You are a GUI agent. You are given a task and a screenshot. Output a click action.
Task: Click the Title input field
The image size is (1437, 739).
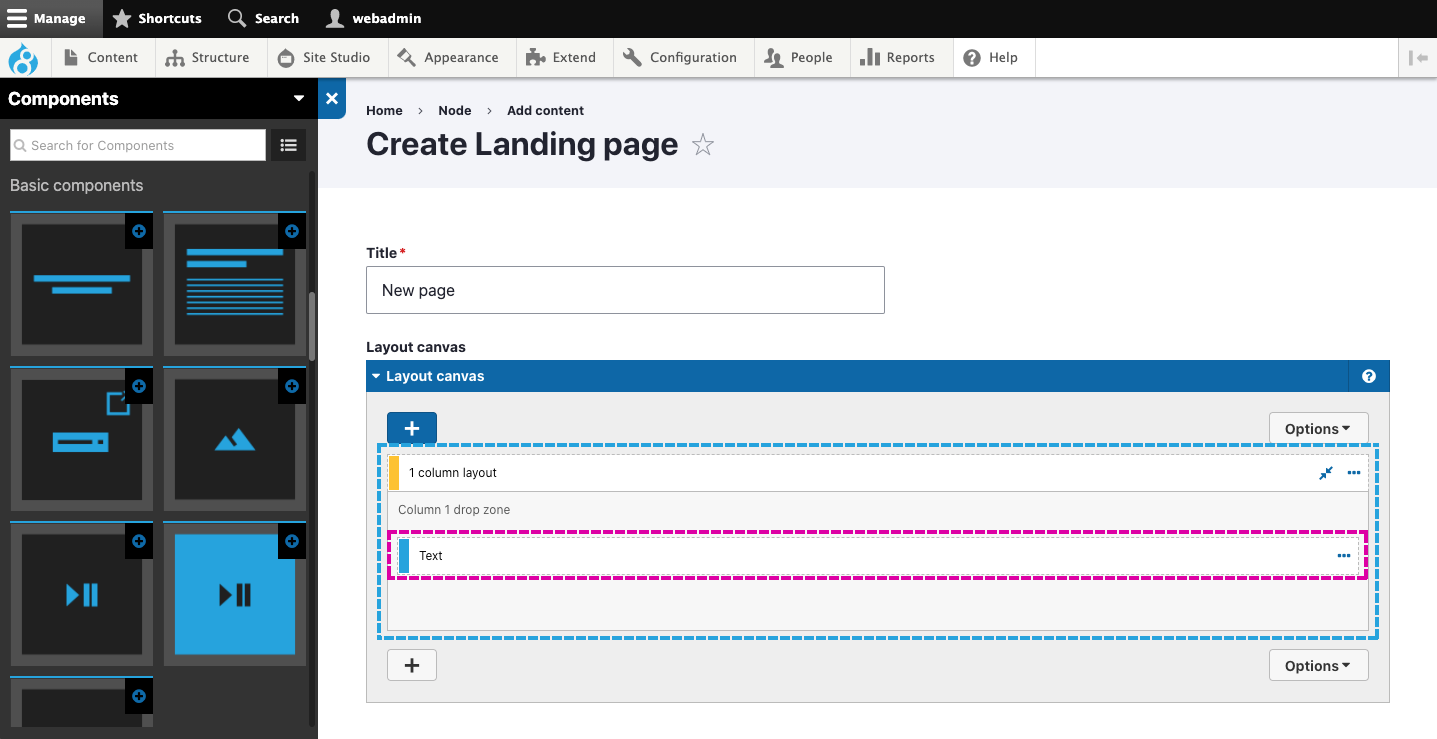click(x=625, y=290)
